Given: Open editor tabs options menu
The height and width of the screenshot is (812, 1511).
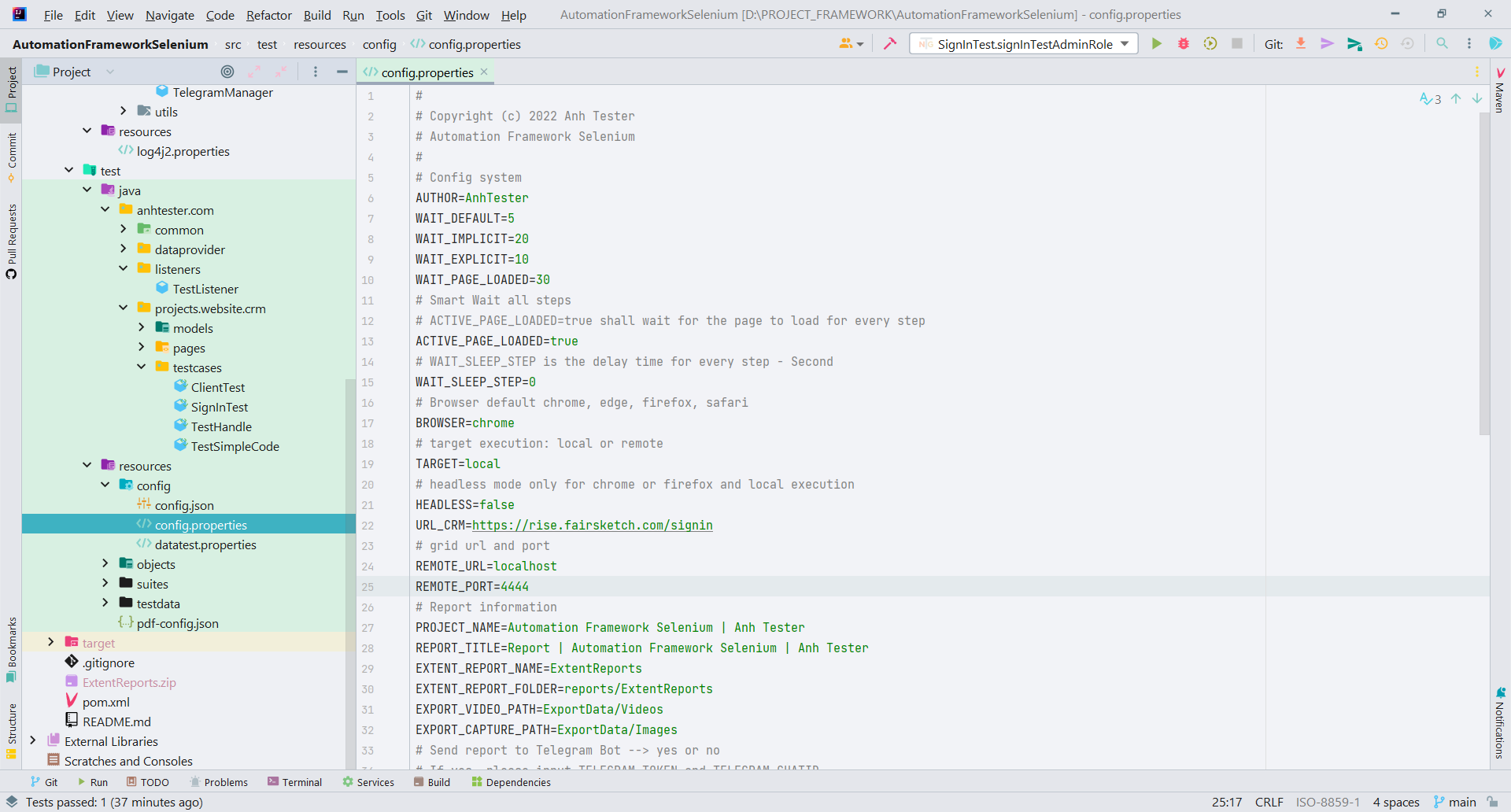Looking at the screenshot, I should pyautogui.click(x=1476, y=72).
